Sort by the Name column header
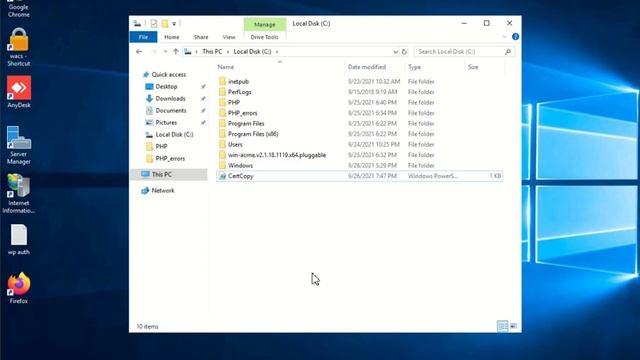Image resolution: width=640 pixels, height=360 pixels. coord(226,67)
